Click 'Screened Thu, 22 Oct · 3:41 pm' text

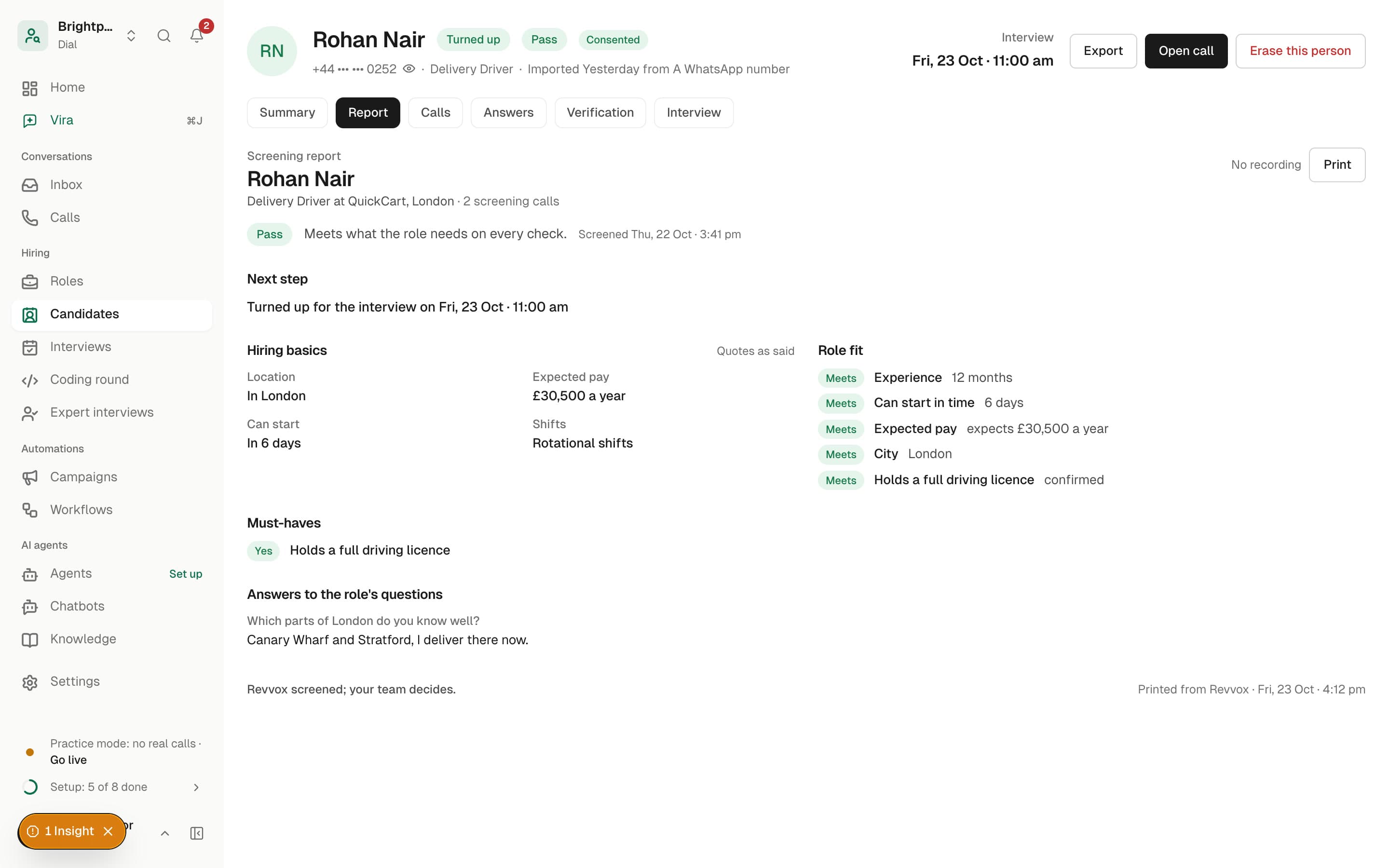pos(659,234)
